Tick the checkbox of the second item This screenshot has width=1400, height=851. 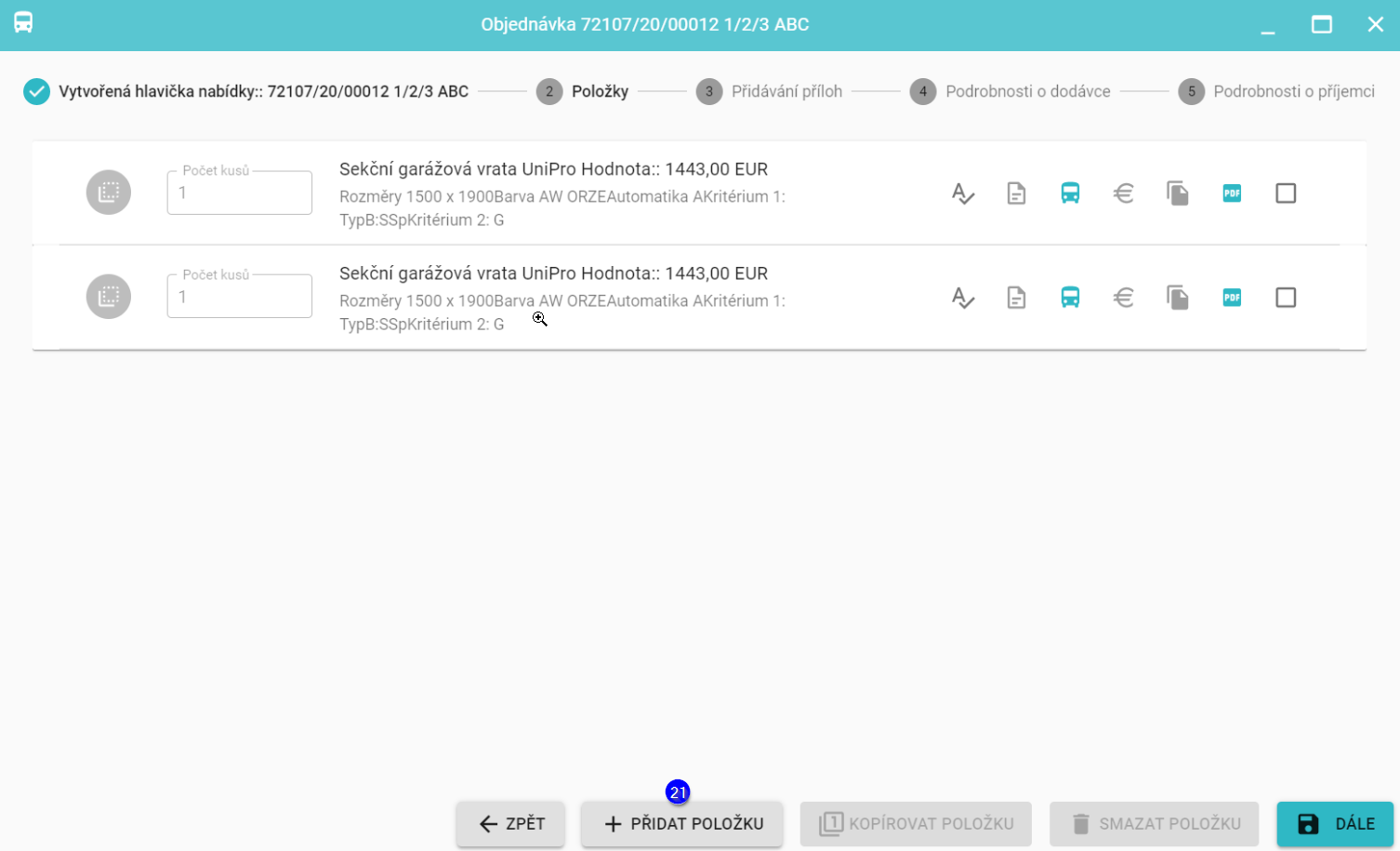pyautogui.click(x=1286, y=298)
